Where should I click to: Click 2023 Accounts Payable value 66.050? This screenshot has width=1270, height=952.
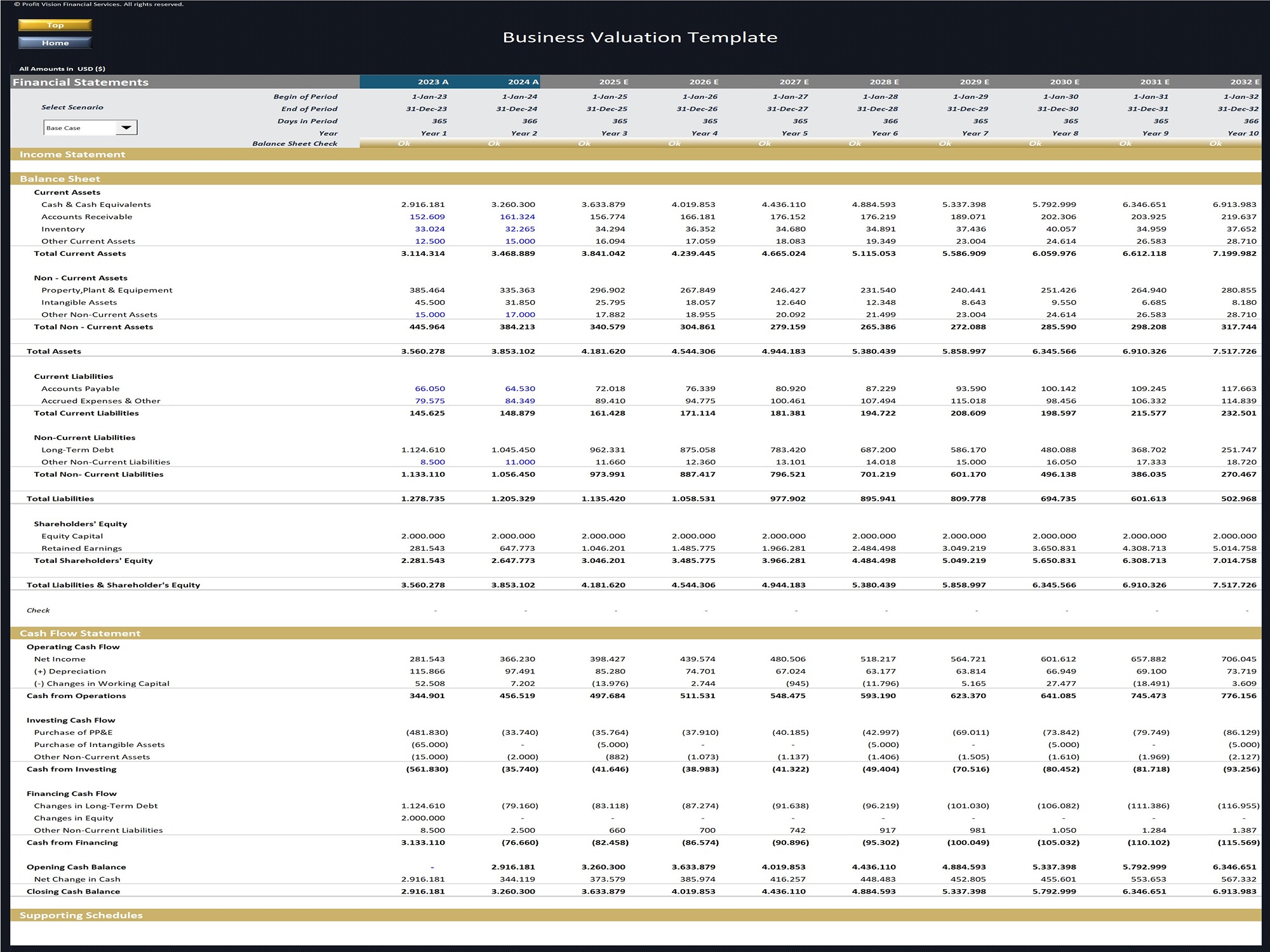[x=429, y=388]
